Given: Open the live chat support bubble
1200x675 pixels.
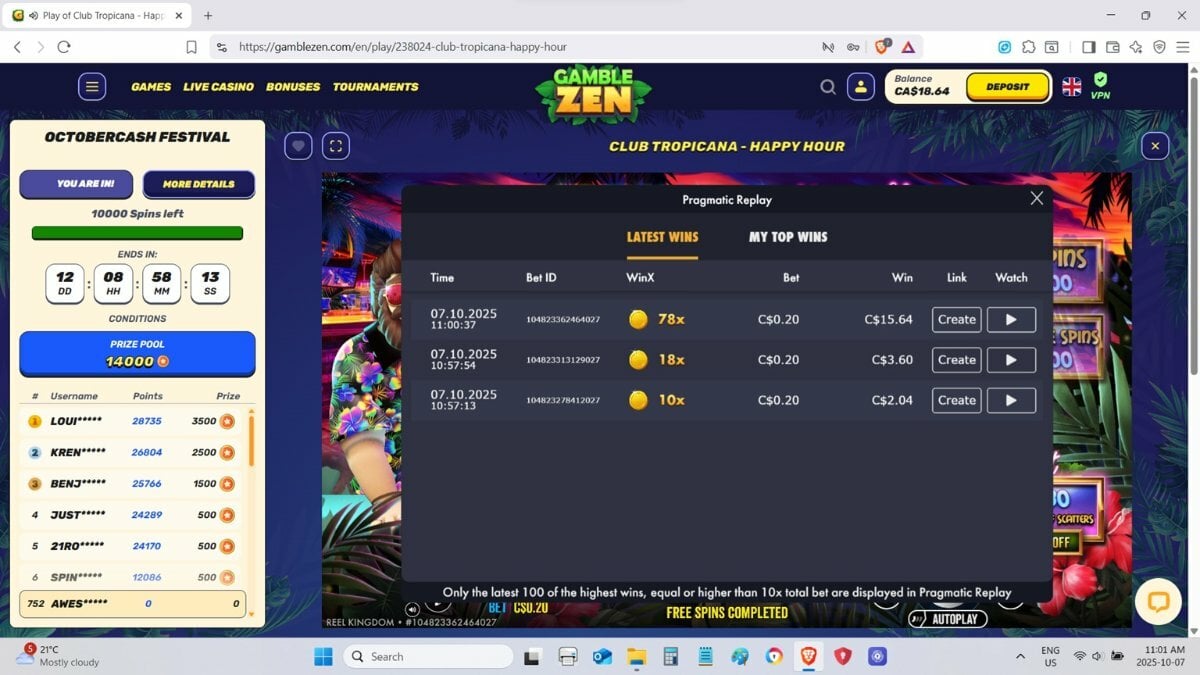Looking at the screenshot, I should pos(1158,601).
